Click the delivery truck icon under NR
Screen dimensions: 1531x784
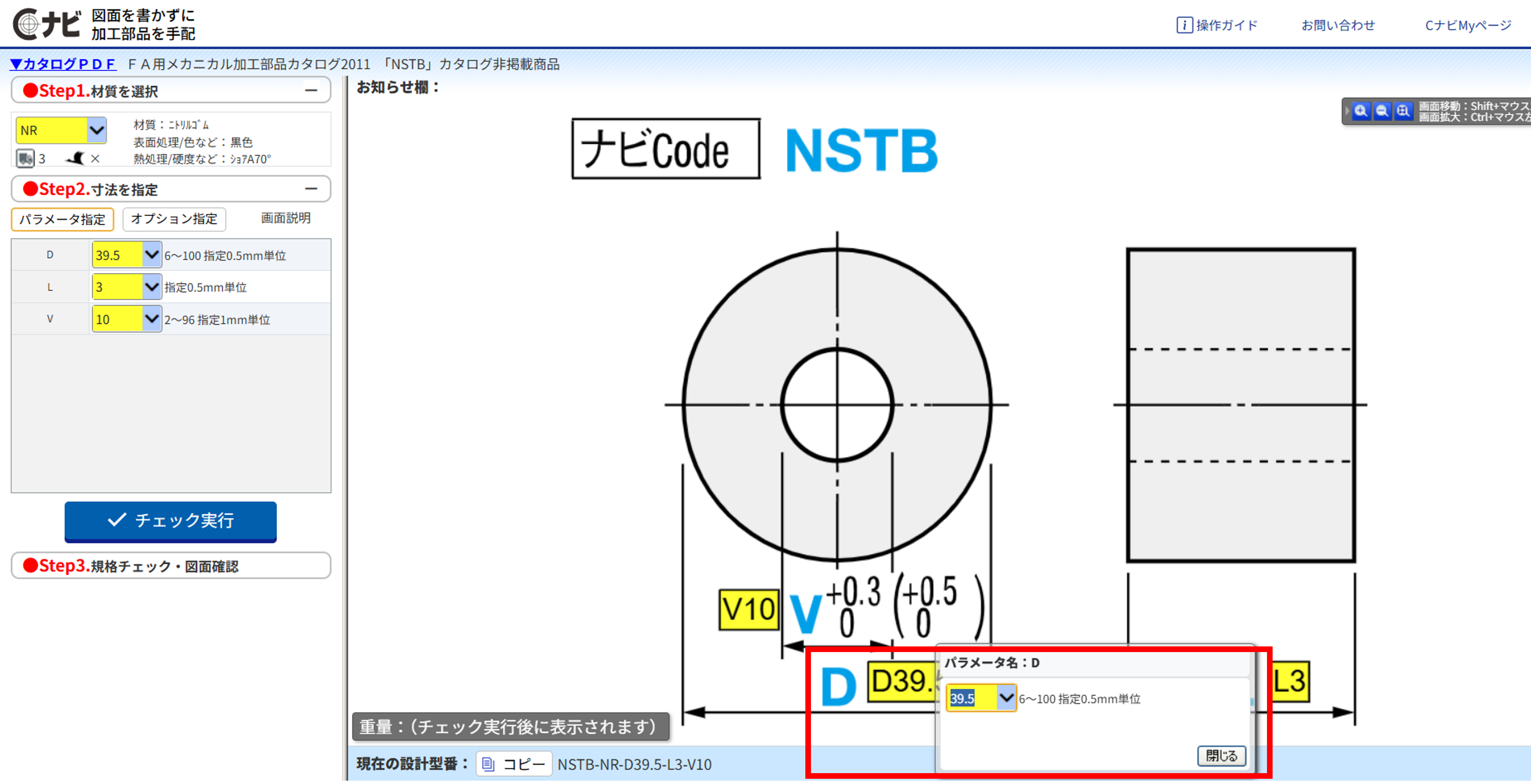25,158
